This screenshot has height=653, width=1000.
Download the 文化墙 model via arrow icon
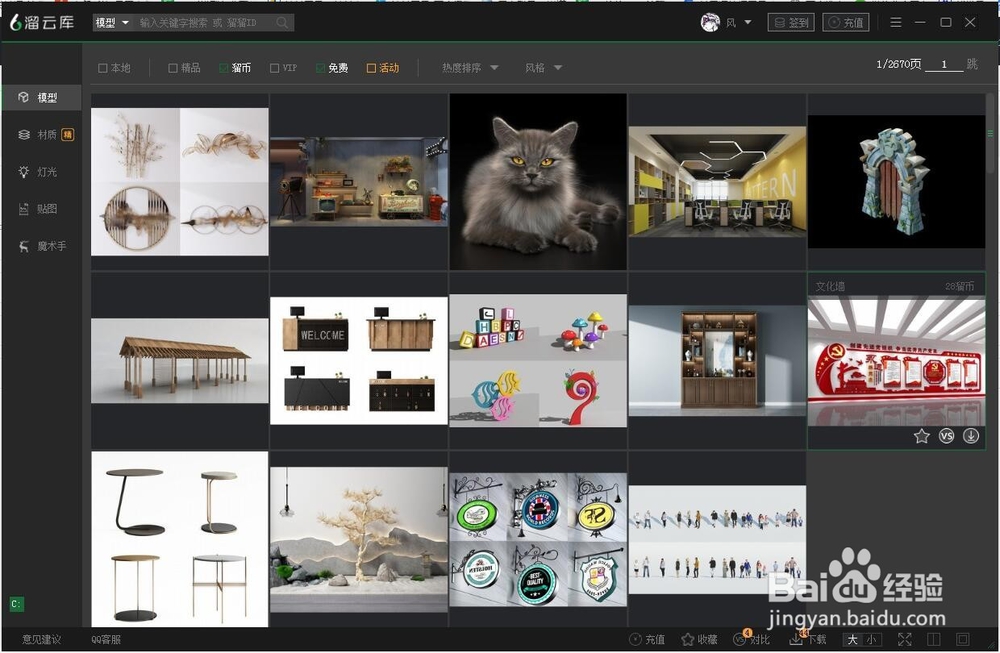pyautogui.click(x=970, y=437)
